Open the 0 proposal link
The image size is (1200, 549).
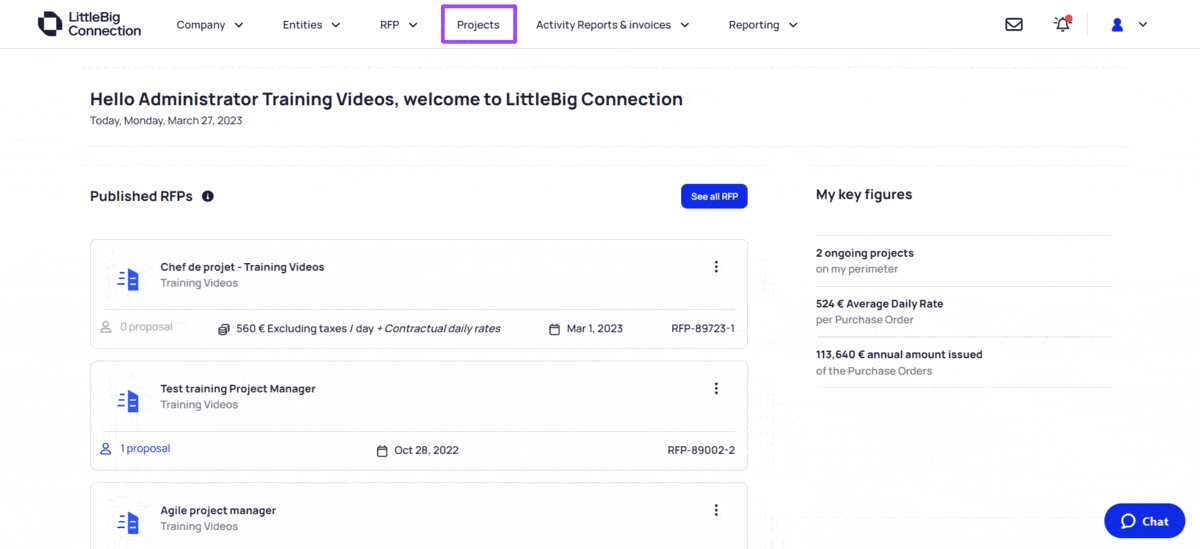146,327
